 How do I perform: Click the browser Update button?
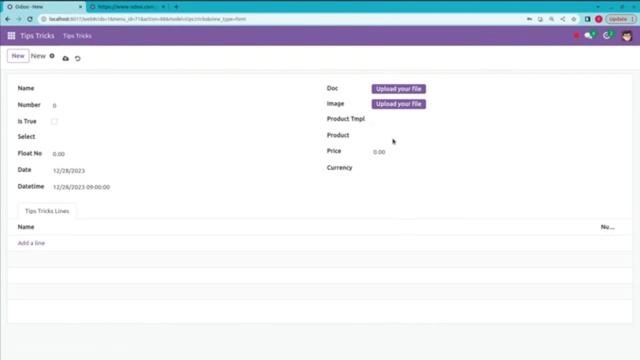click(x=621, y=19)
